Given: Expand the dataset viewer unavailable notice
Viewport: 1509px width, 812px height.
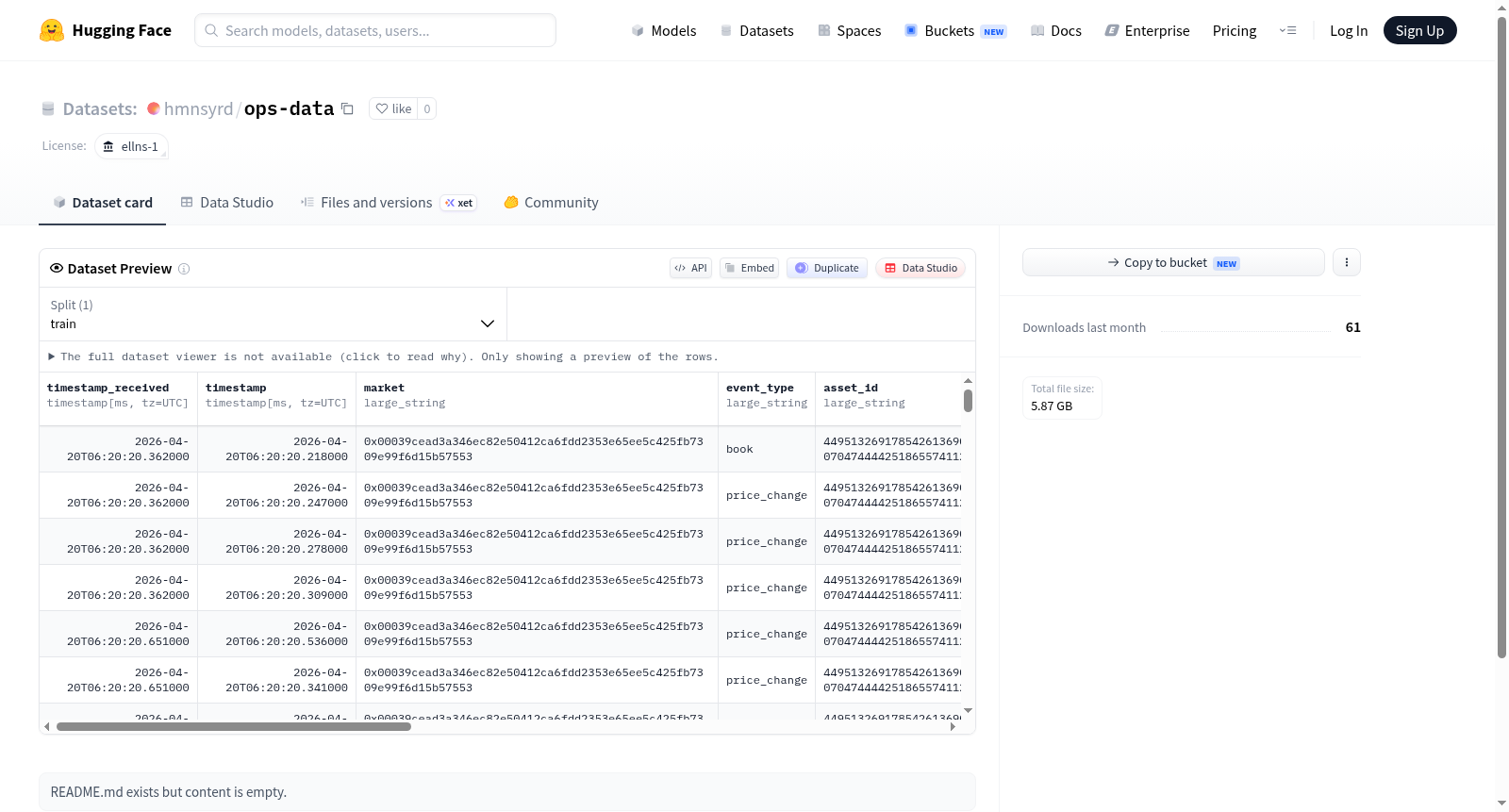Looking at the screenshot, I should click(383, 356).
